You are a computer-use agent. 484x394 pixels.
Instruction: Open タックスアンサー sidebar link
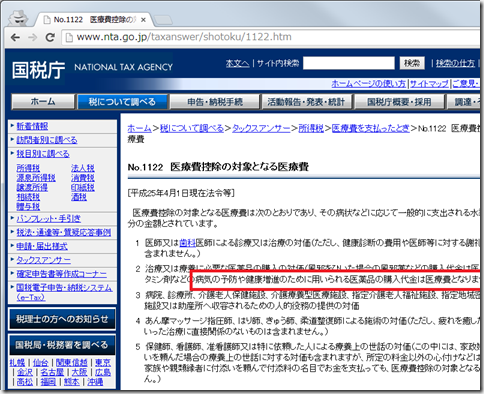coord(44,260)
